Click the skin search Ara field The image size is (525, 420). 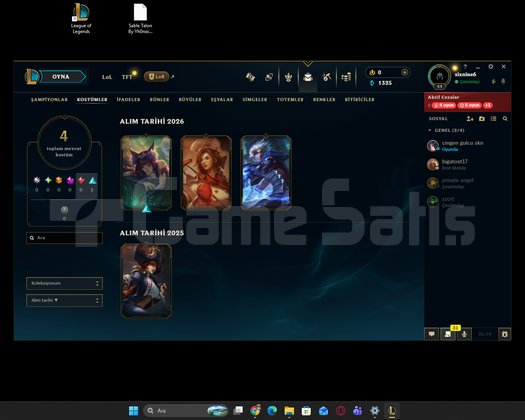coord(64,238)
